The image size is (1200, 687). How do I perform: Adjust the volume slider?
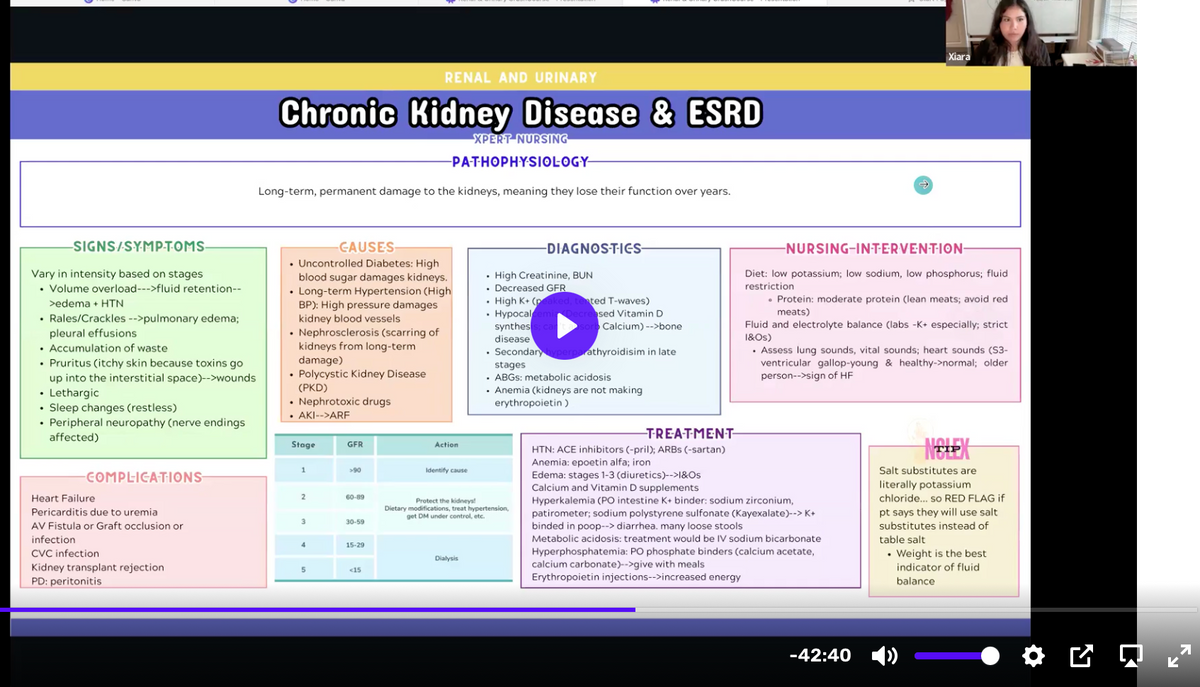(x=957, y=656)
